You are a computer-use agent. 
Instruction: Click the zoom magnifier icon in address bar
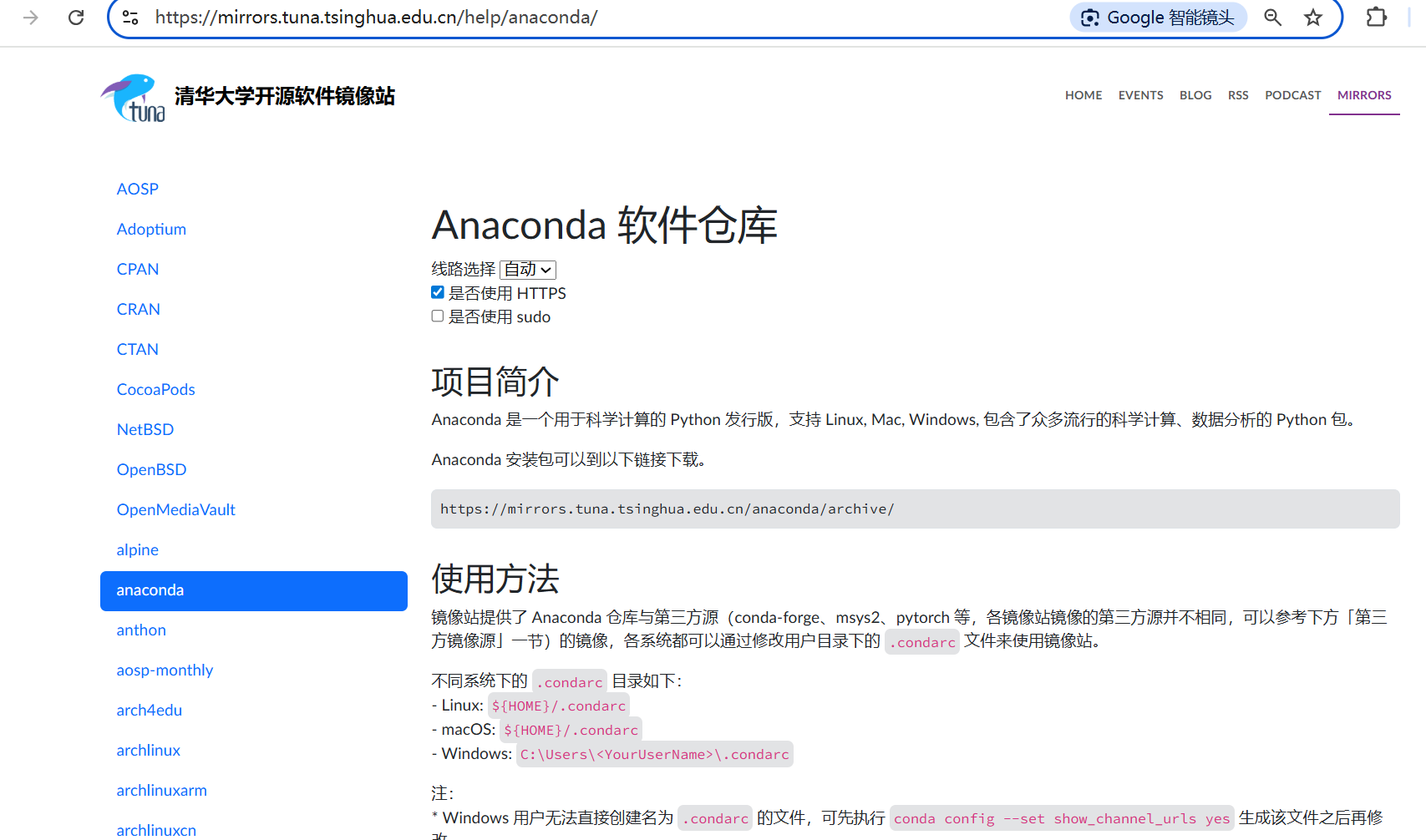point(1272,18)
